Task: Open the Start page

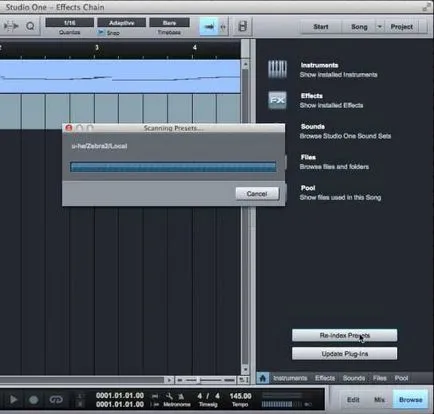Action: click(x=321, y=27)
